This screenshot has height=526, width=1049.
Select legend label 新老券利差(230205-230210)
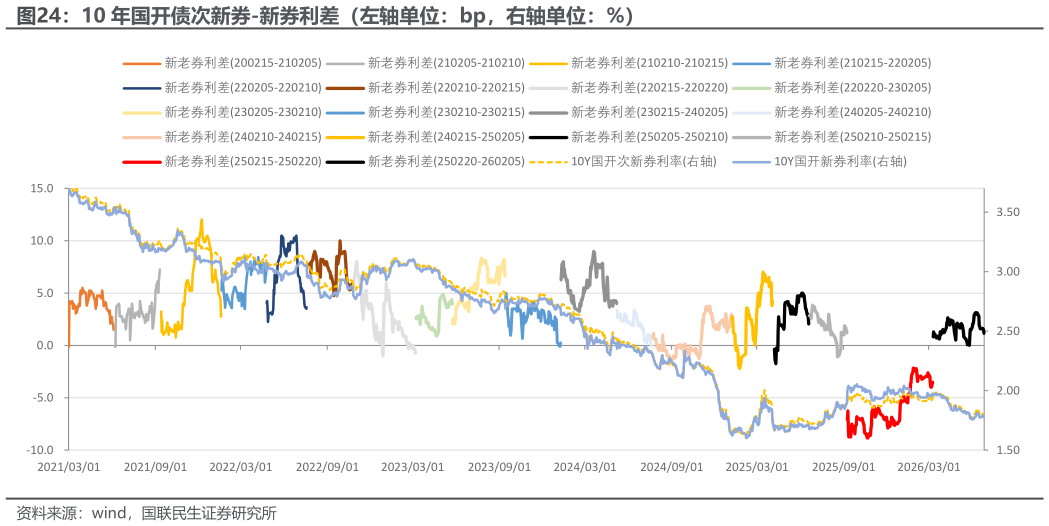point(244,112)
